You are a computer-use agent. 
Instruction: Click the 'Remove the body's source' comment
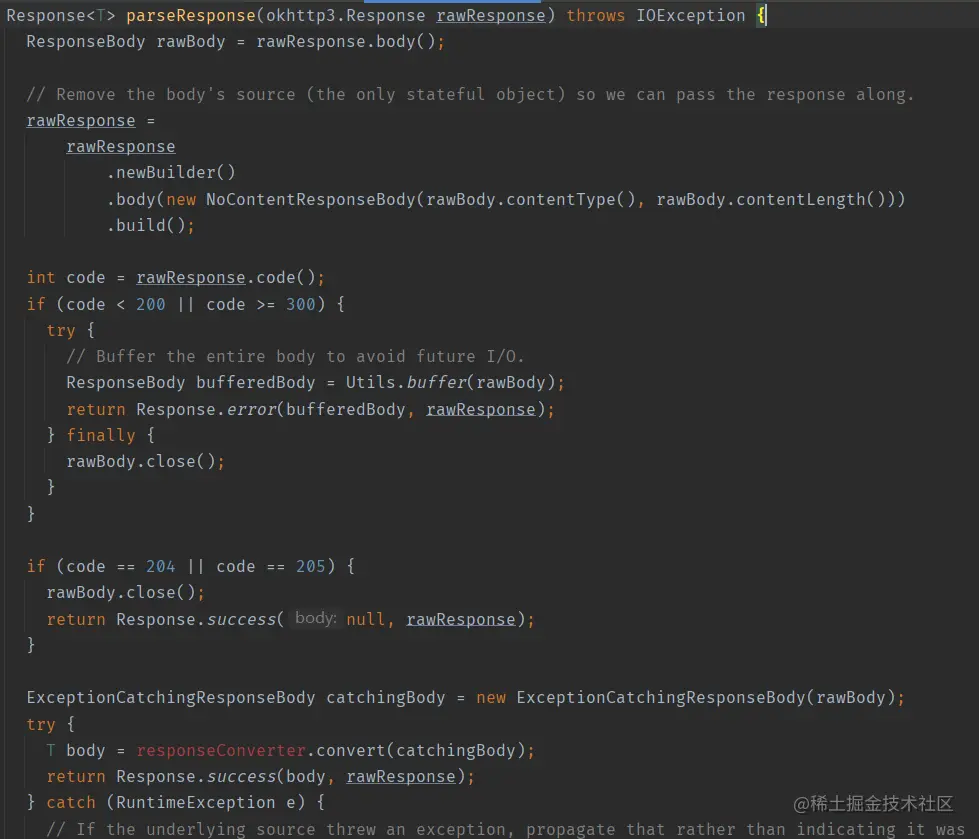click(x=470, y=94)
